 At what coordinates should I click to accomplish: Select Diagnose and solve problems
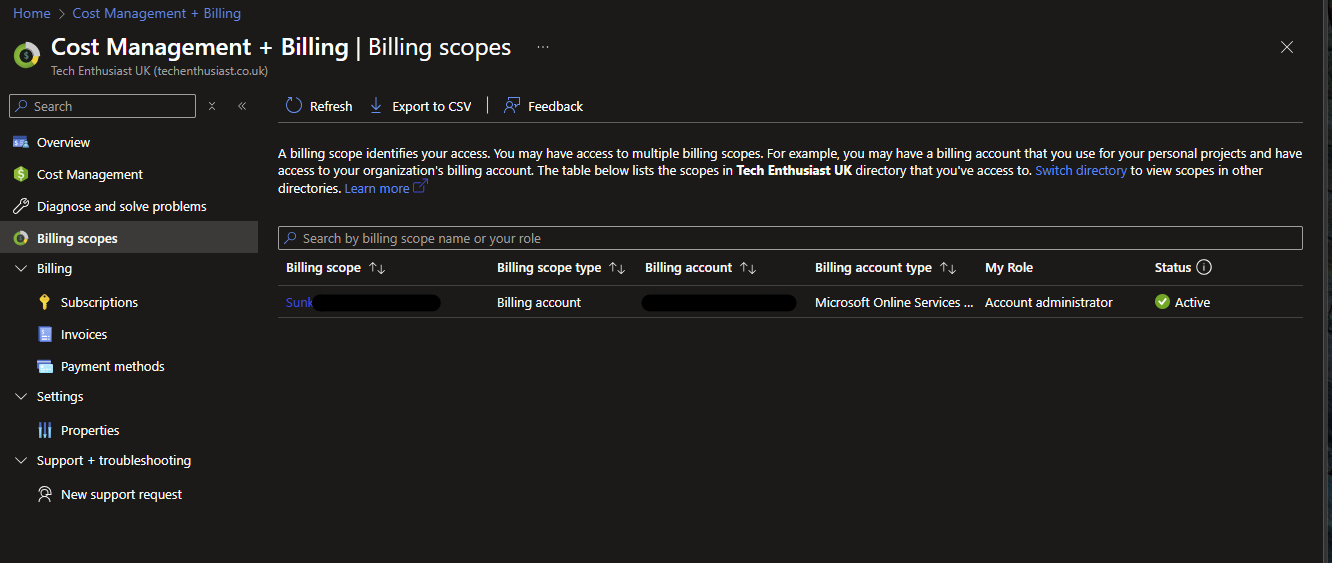tap(129, 206)
